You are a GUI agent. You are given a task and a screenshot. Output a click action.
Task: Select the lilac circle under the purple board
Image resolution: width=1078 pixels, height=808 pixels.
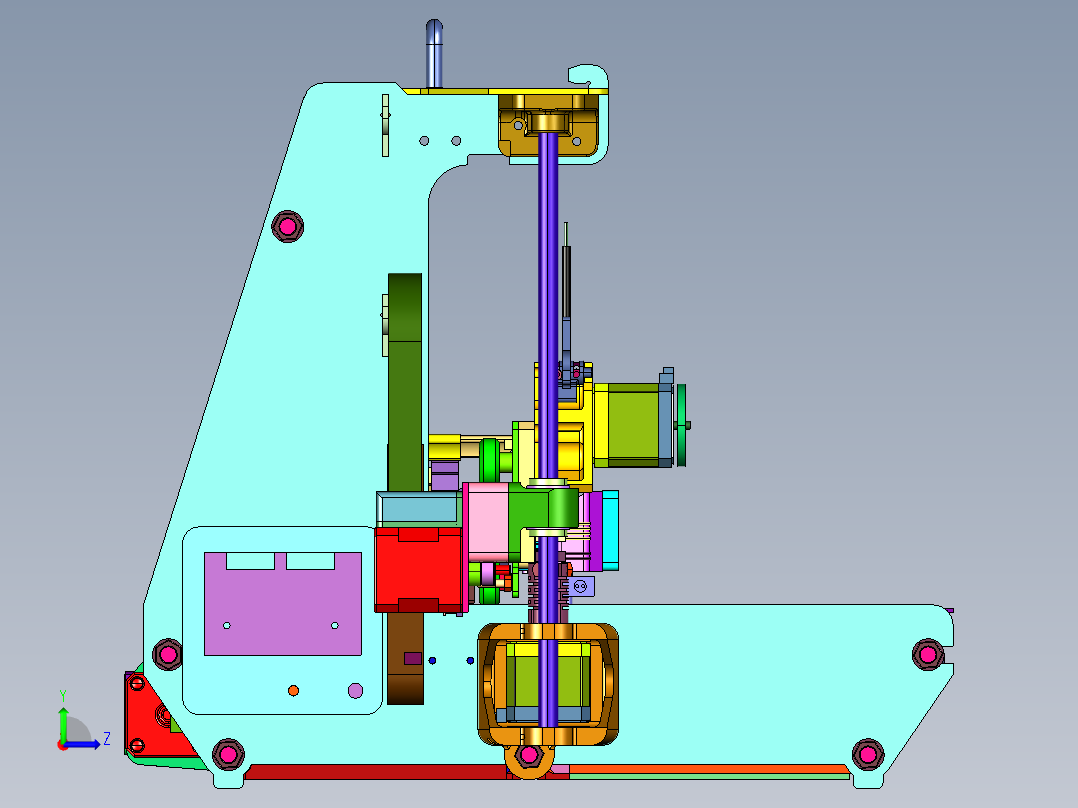355,690
